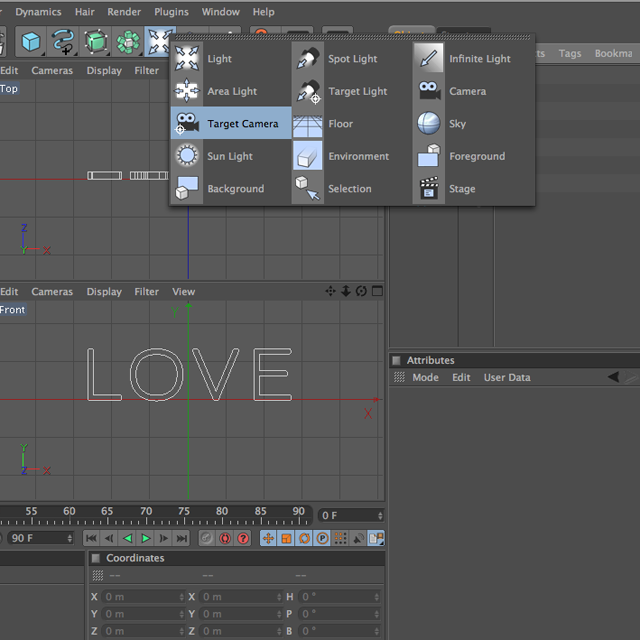Add a Stage object

click(473, 189)
